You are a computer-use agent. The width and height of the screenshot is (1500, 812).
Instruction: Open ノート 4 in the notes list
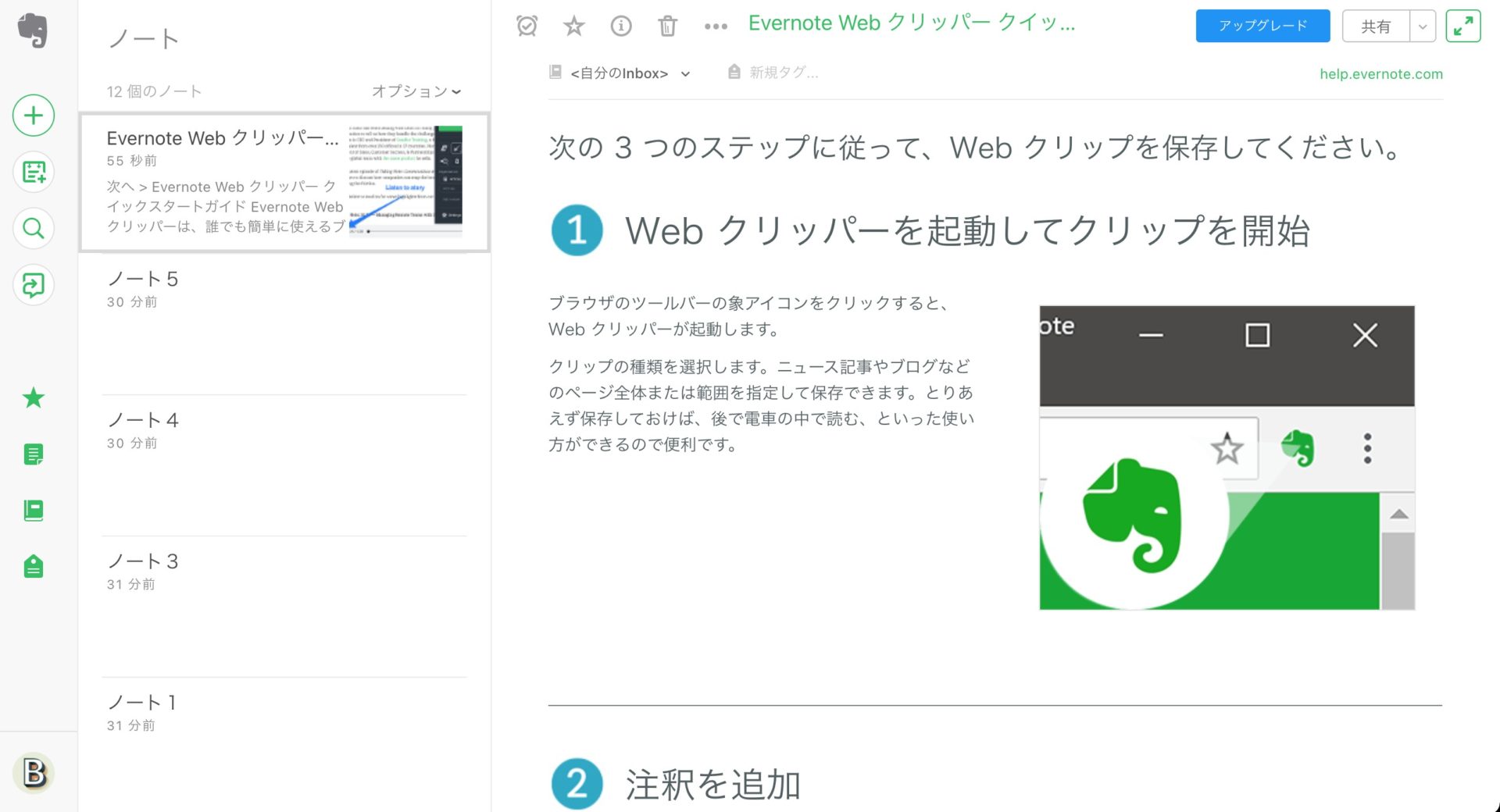[285, 465]
